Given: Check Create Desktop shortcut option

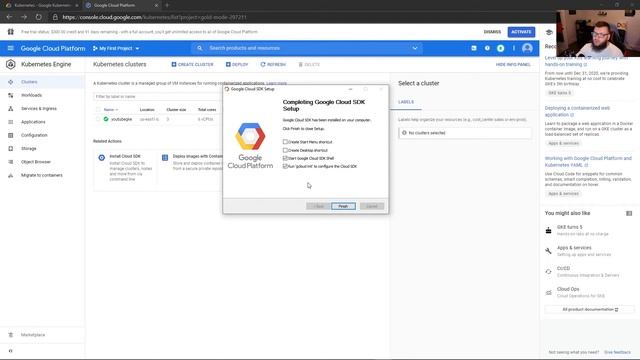Looking at the screenshot, I should (285, 150).
